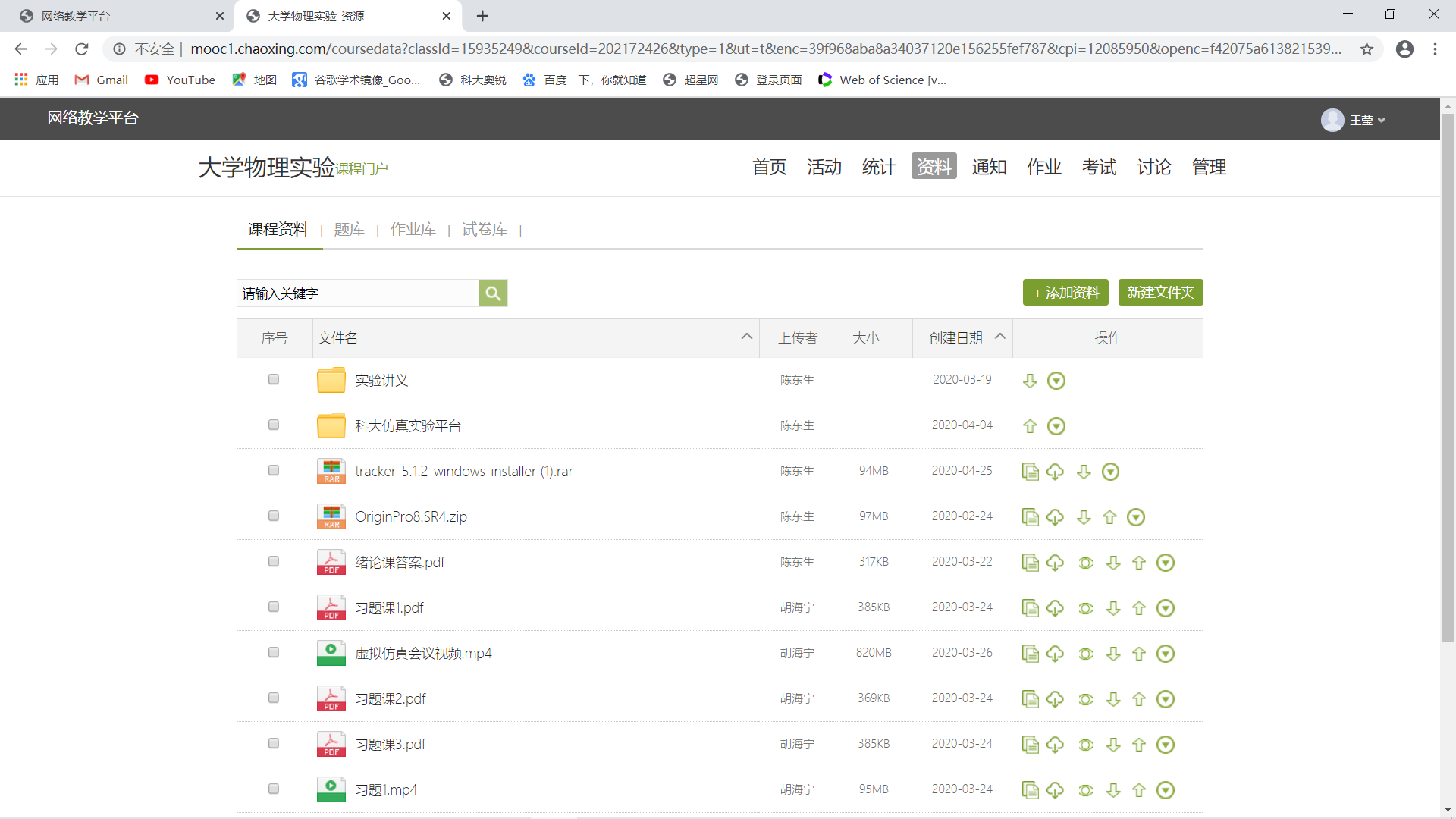Select checkbox next to OriginPro8.SR4.zip

pos(274,516)
